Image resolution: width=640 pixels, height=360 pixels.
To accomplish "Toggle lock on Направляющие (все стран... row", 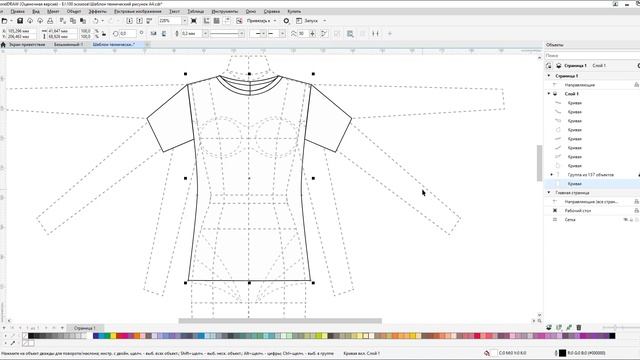I will pos(636,202).
